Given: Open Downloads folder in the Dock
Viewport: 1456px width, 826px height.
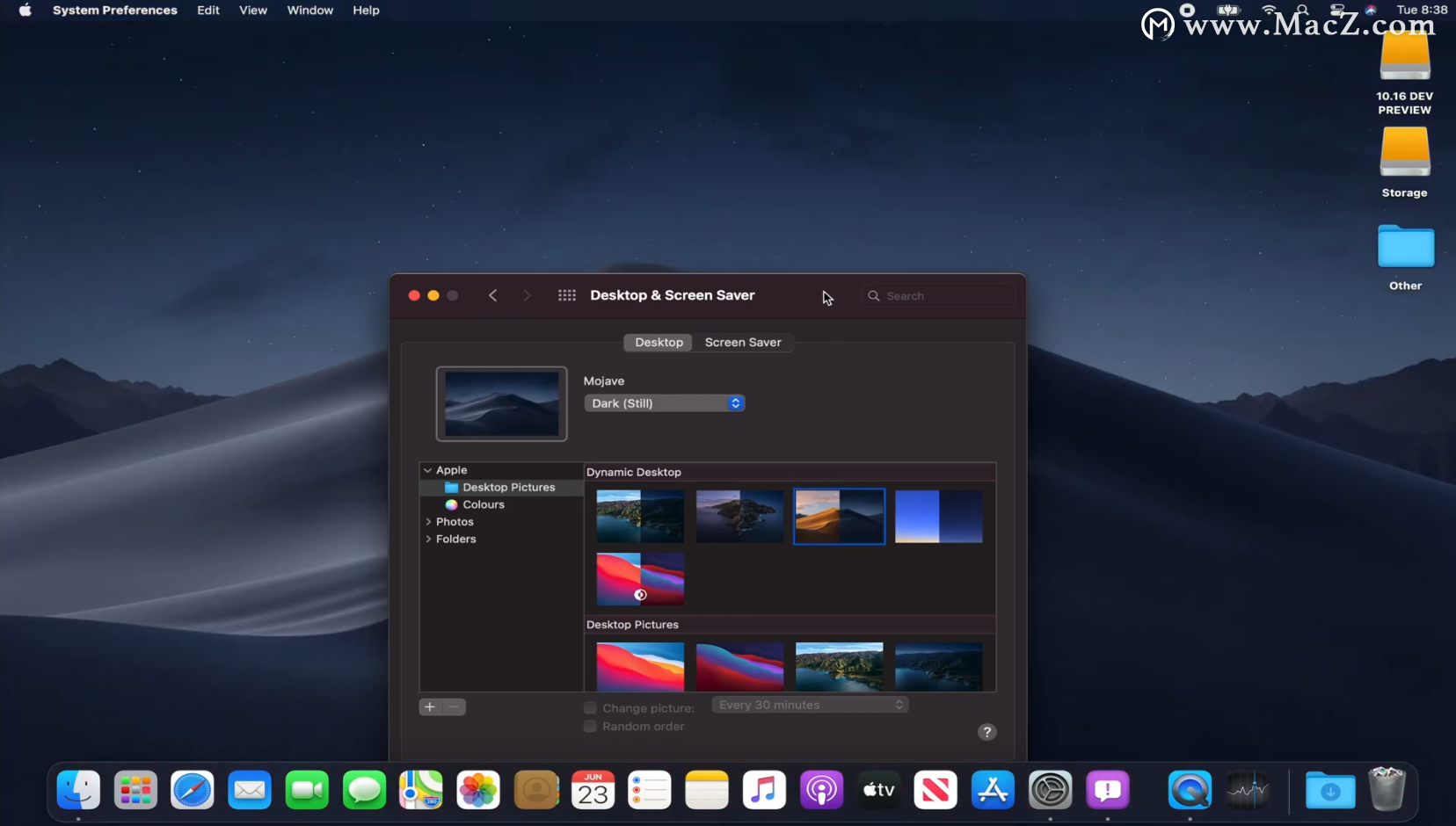Looking at the screenshot, I should click(x=1330, y=790).
